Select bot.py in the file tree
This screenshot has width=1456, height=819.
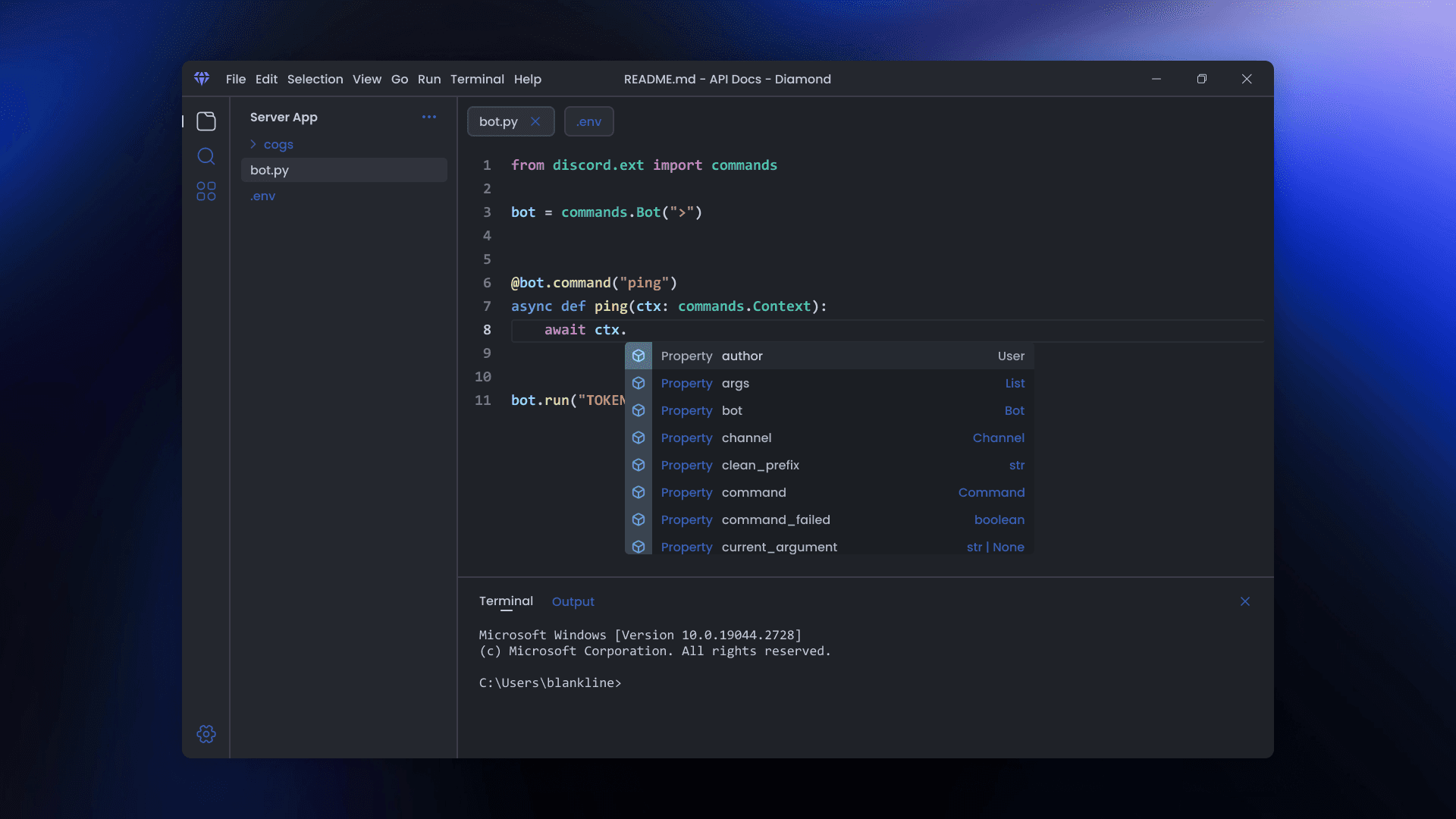point(344,170)
